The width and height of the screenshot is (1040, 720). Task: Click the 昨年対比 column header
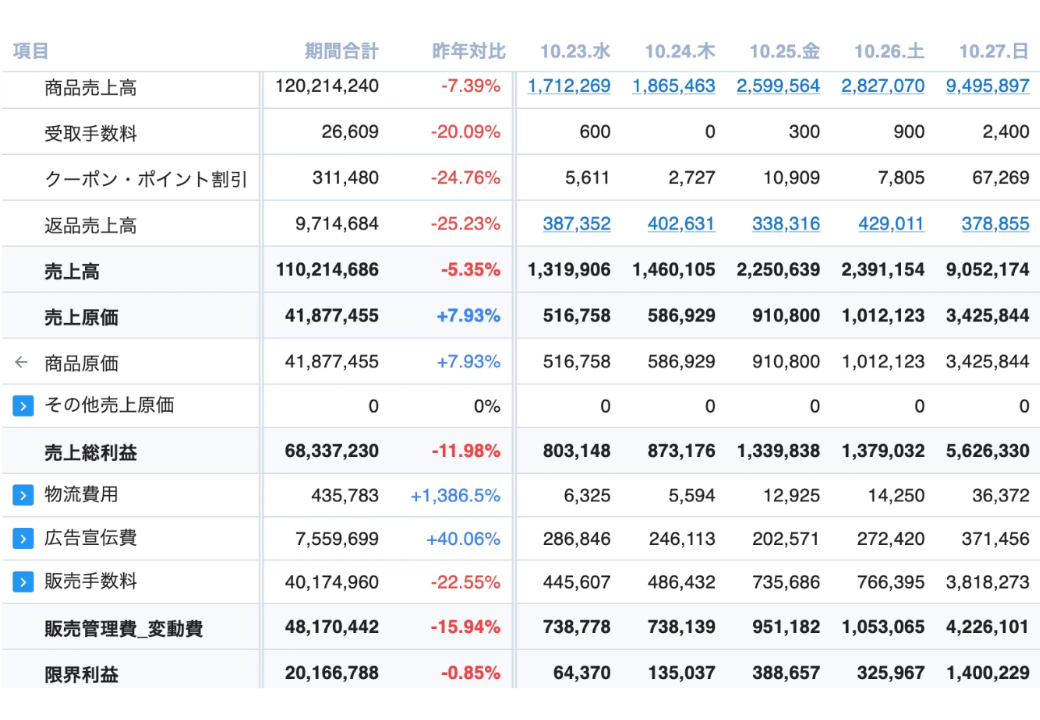(468, 51)
